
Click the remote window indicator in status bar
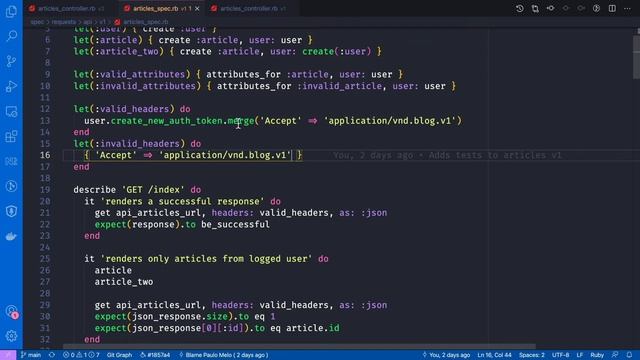point(8,355)
